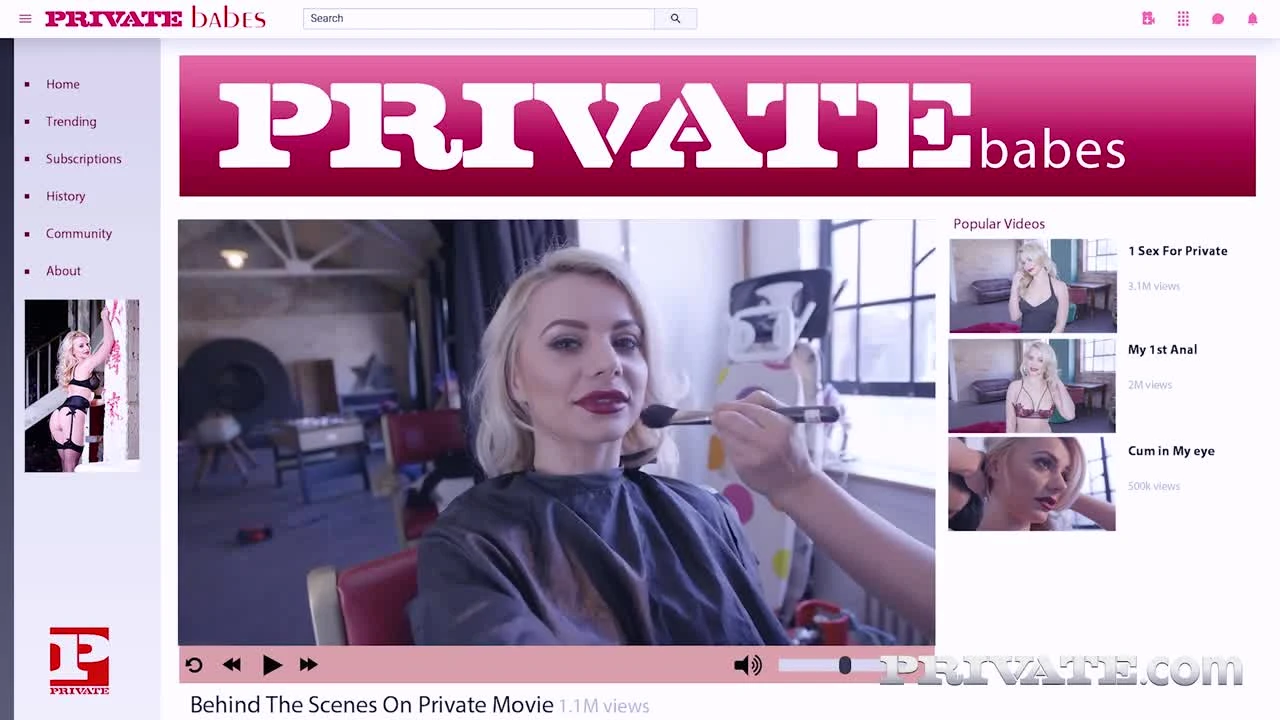Click the search magnifier button
1280x720 pixels.
675,18
